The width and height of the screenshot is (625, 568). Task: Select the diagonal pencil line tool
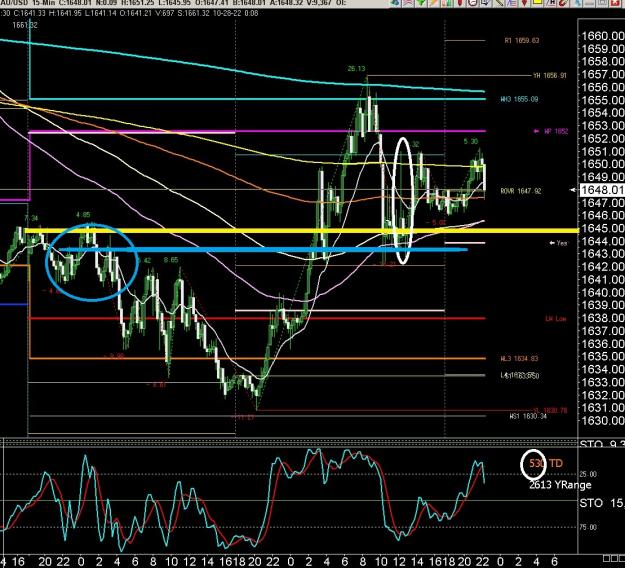(x=499, y=3)
